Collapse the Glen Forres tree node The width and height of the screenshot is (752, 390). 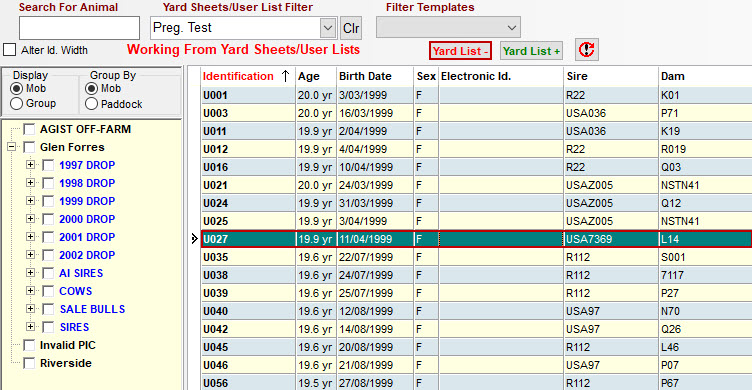click(x=12, y=147)
